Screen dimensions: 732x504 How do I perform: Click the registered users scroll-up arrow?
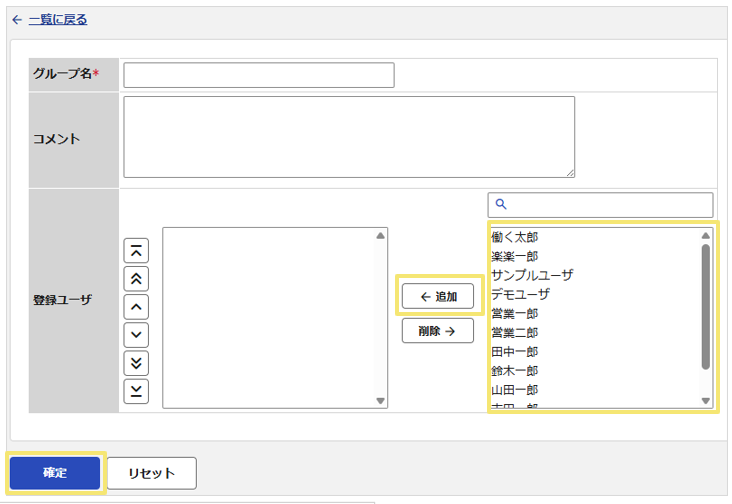click(x=380, y=236)
